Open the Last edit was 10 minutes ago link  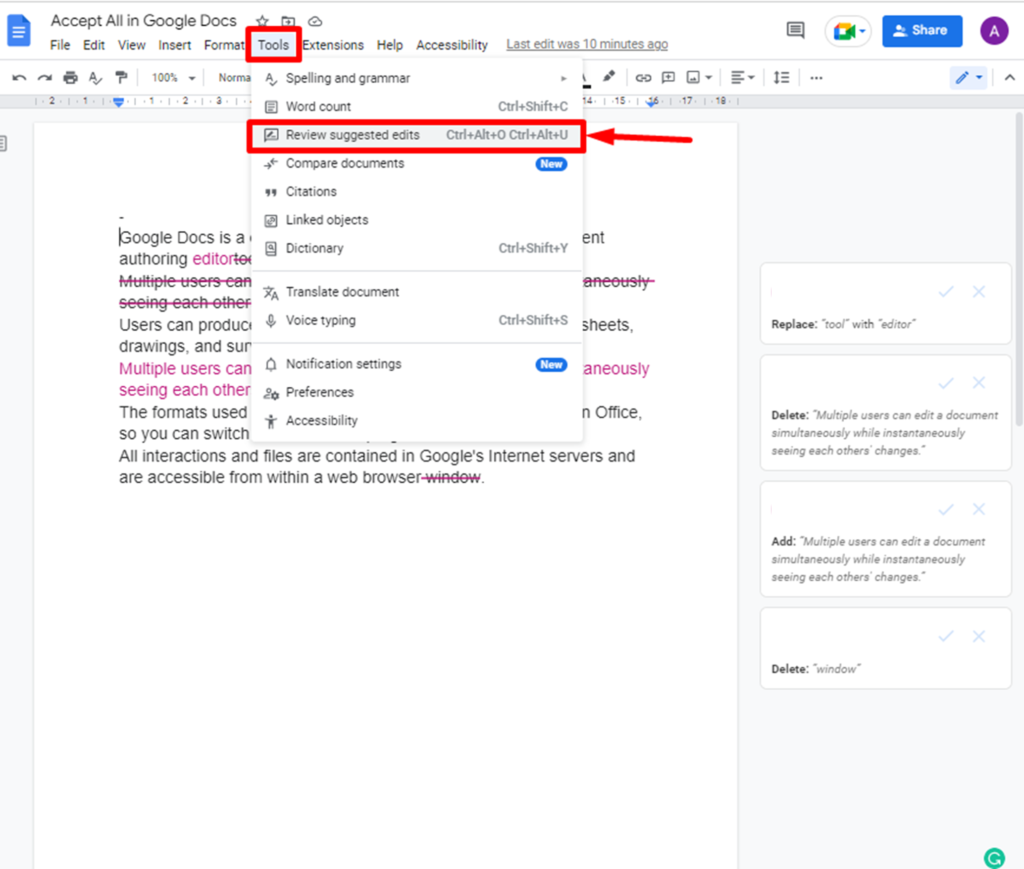point(586,44)
